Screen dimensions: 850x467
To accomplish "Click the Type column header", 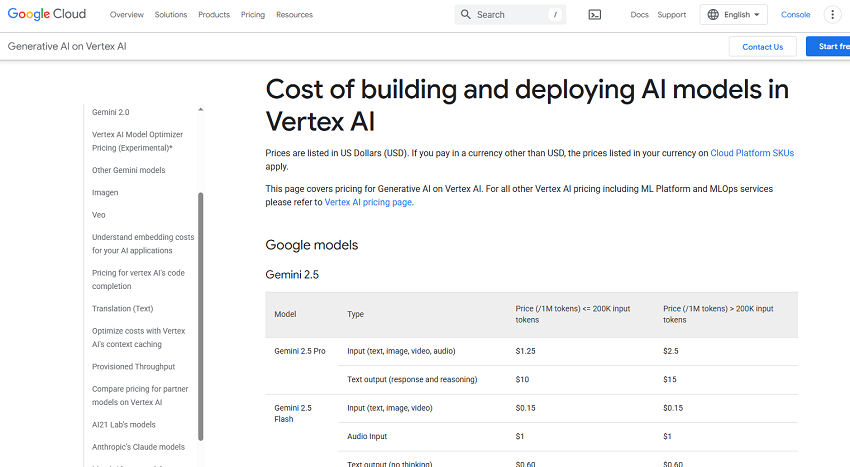I will pos(355,314).
